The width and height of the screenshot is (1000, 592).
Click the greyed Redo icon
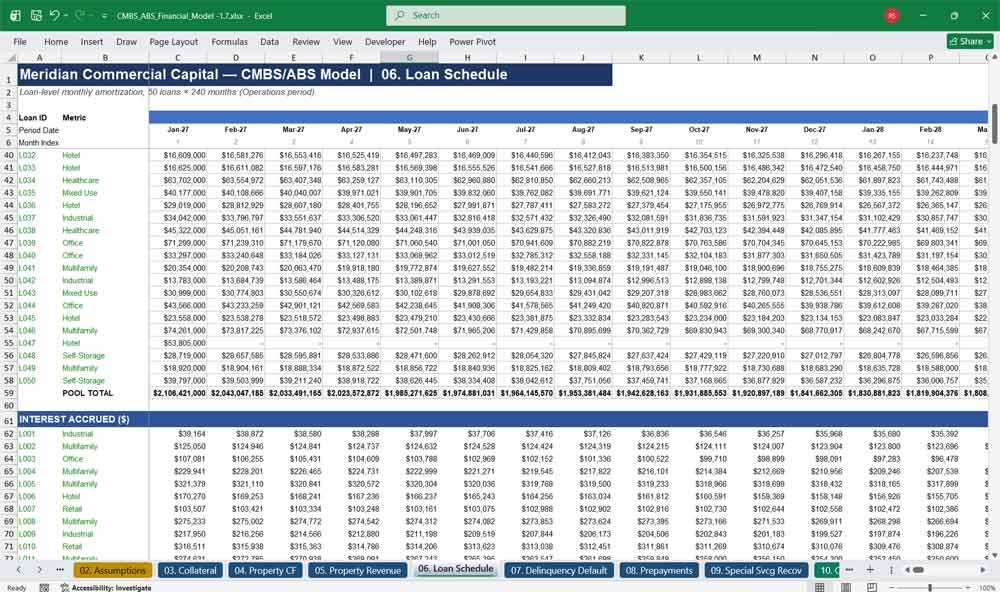[79, 15]
